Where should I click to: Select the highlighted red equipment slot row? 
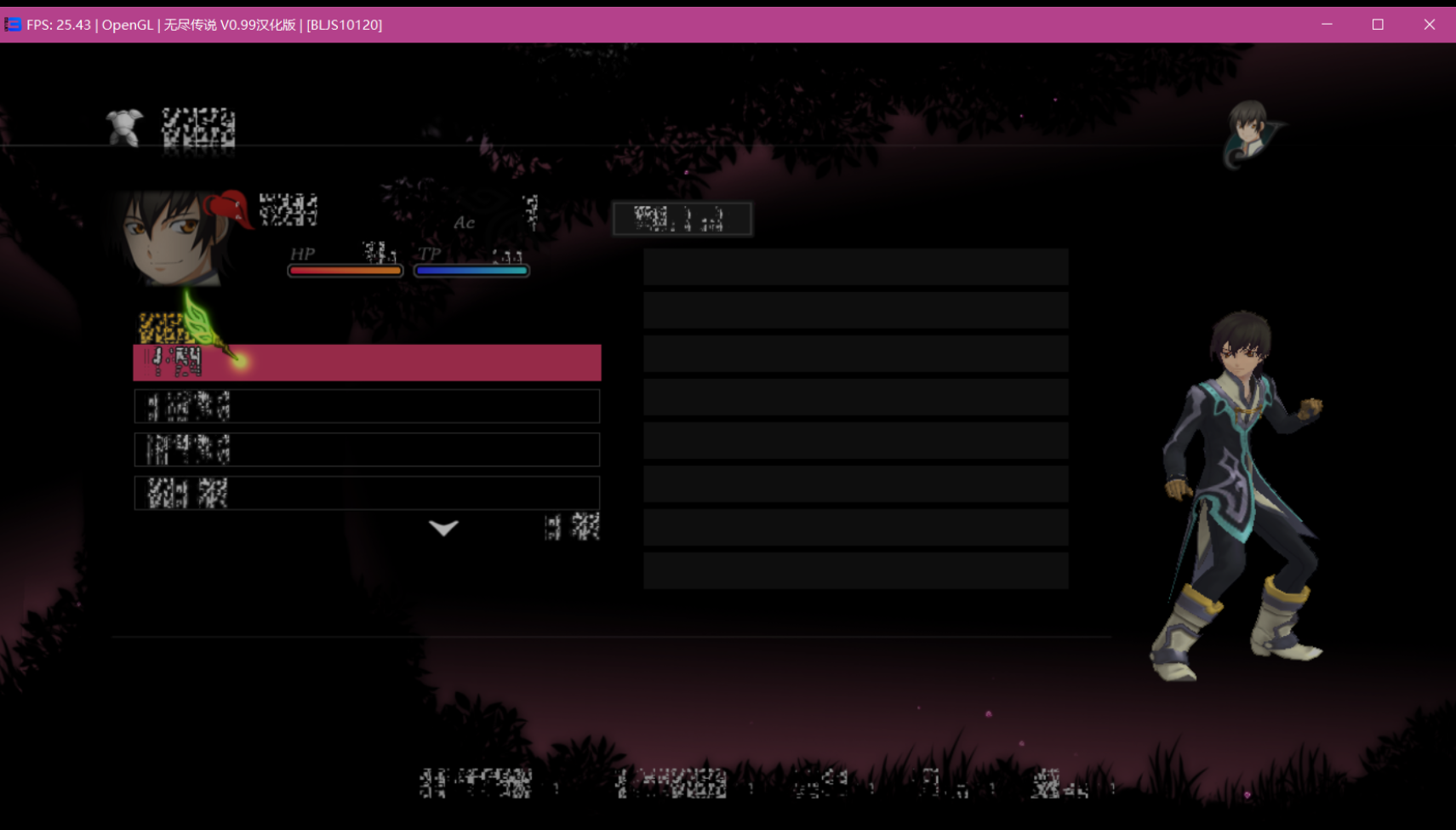pyautogui.click(x=367, y=363)
